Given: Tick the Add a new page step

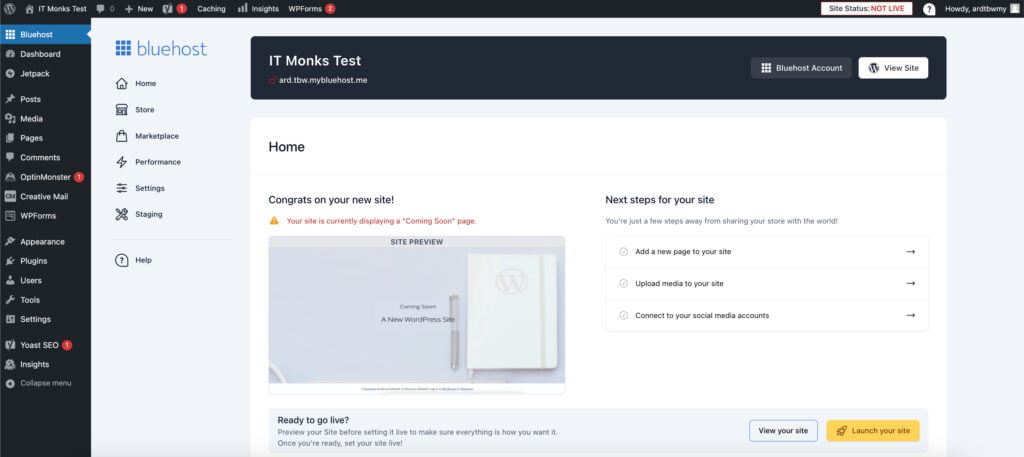Looking at the screenshot, I should (623, 251).
